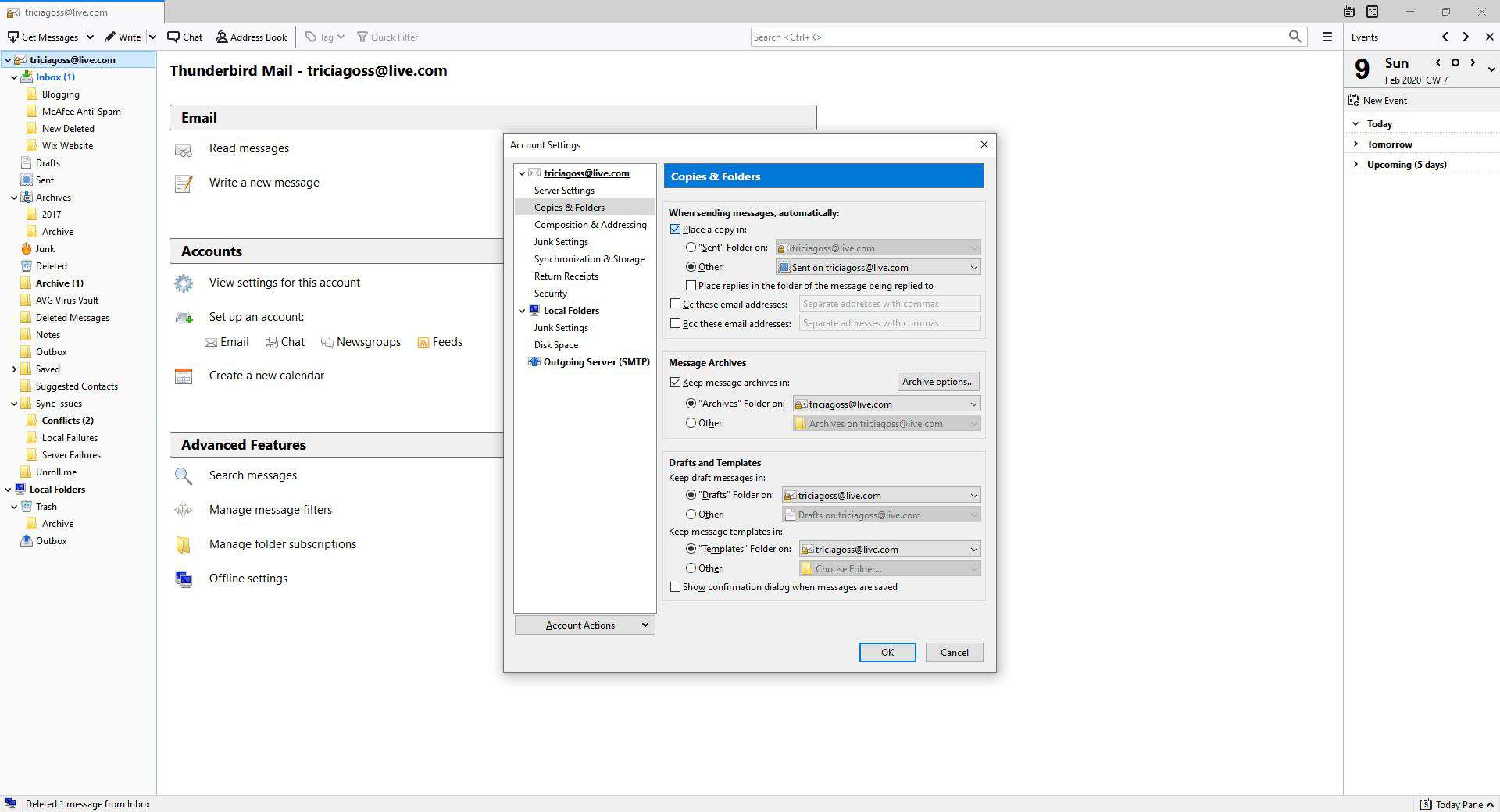Click the Write pencil button
The width and height of the screenshot is (1500, 812).
click(x=123, y=37)
